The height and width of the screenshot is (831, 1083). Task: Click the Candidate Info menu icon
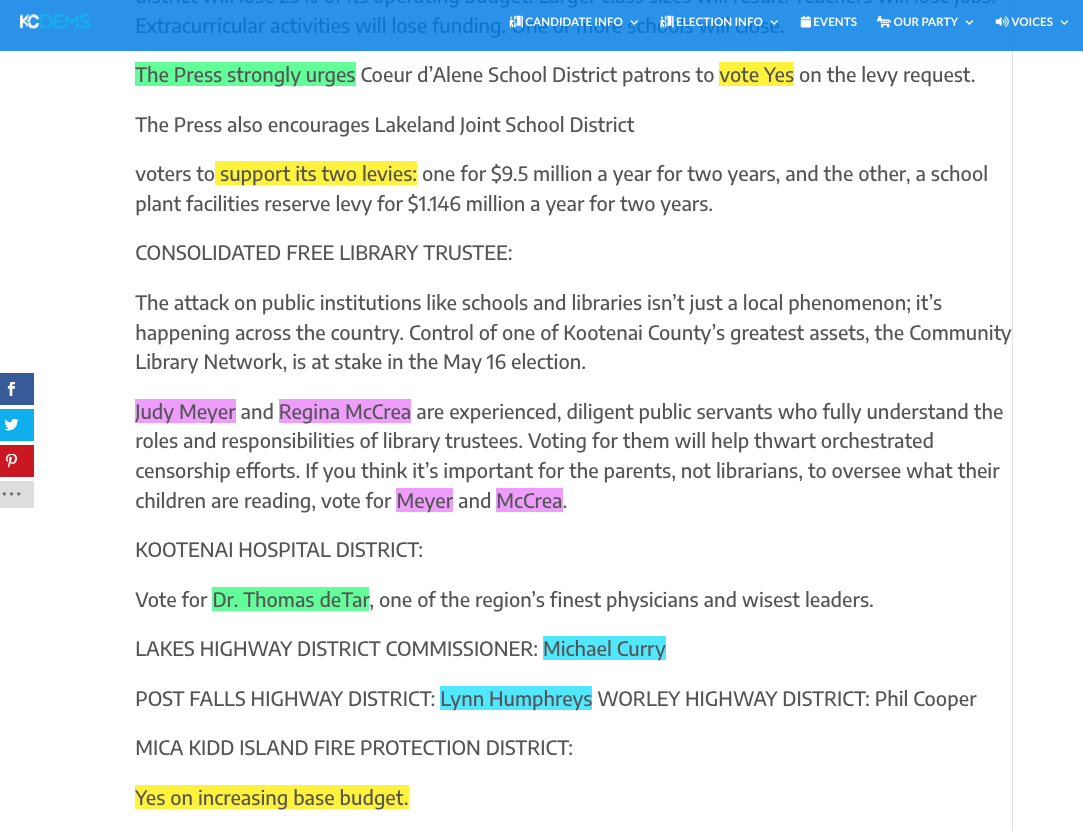tap(516, 22)
